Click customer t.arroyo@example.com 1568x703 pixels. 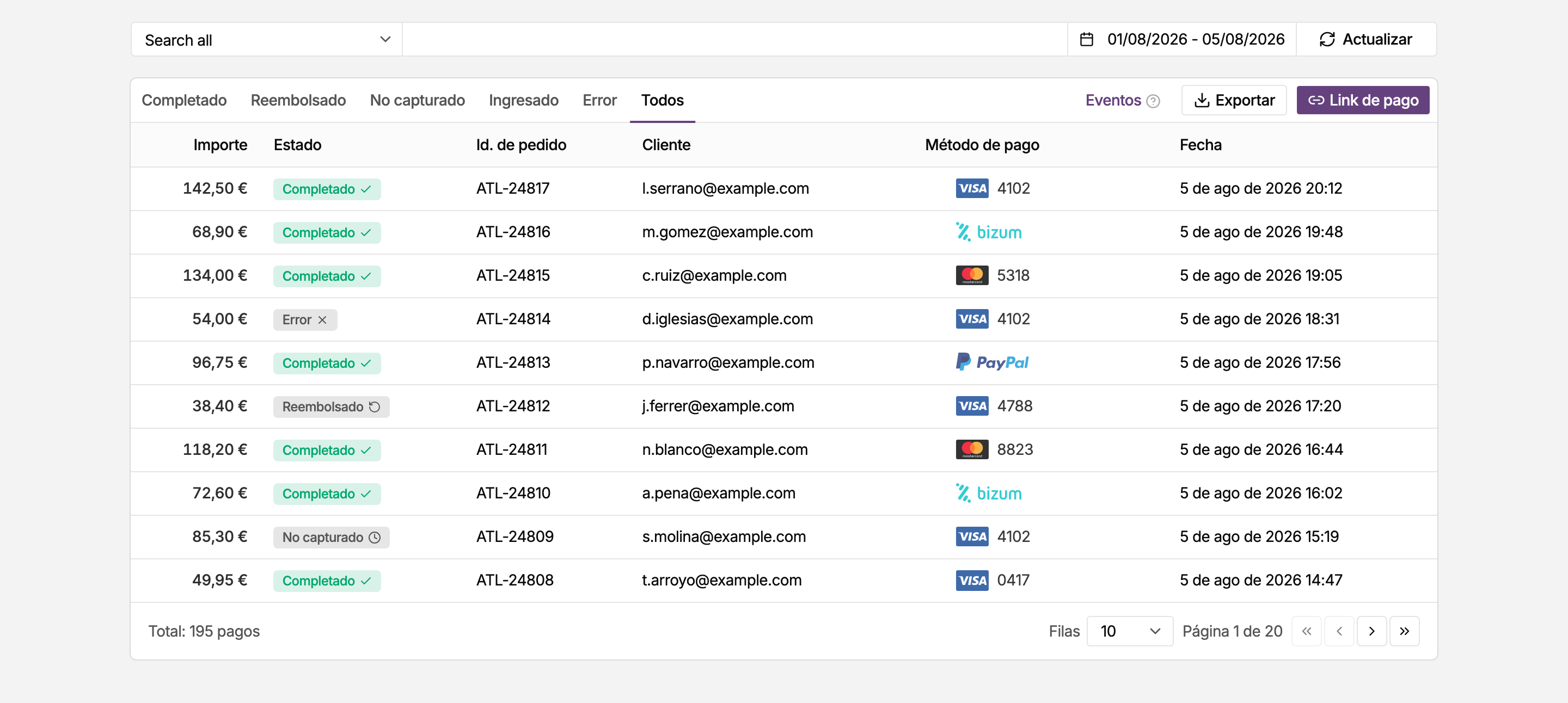[722, 581]
